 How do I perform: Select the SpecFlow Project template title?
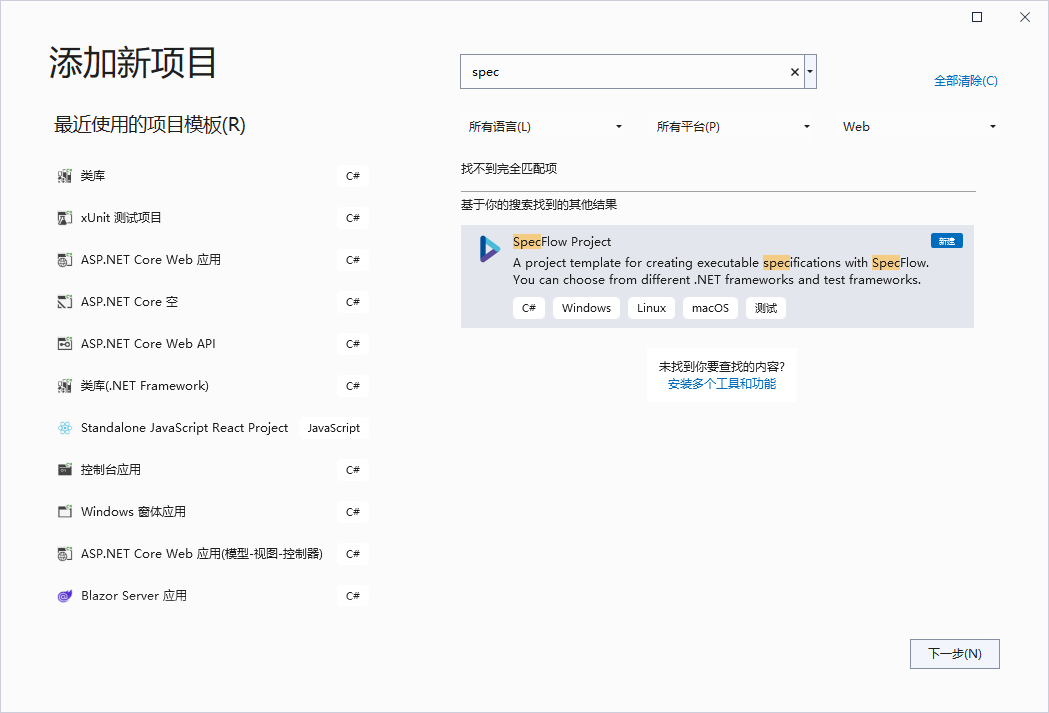(x=562, y=241)
